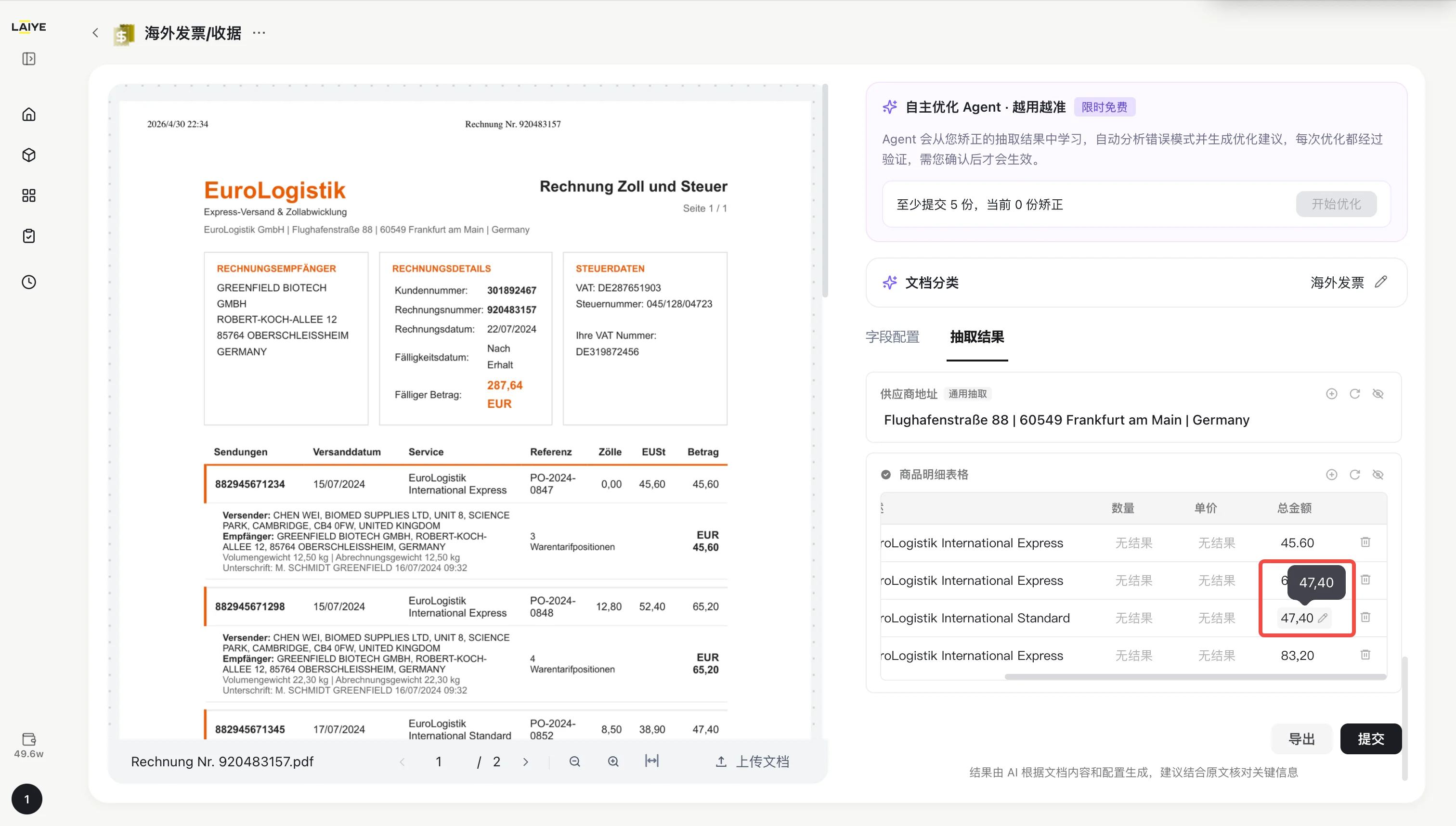Screen dimensions: 1456x826
Task: Click the 总金额 column header
Action: (x=1294, y=508)
